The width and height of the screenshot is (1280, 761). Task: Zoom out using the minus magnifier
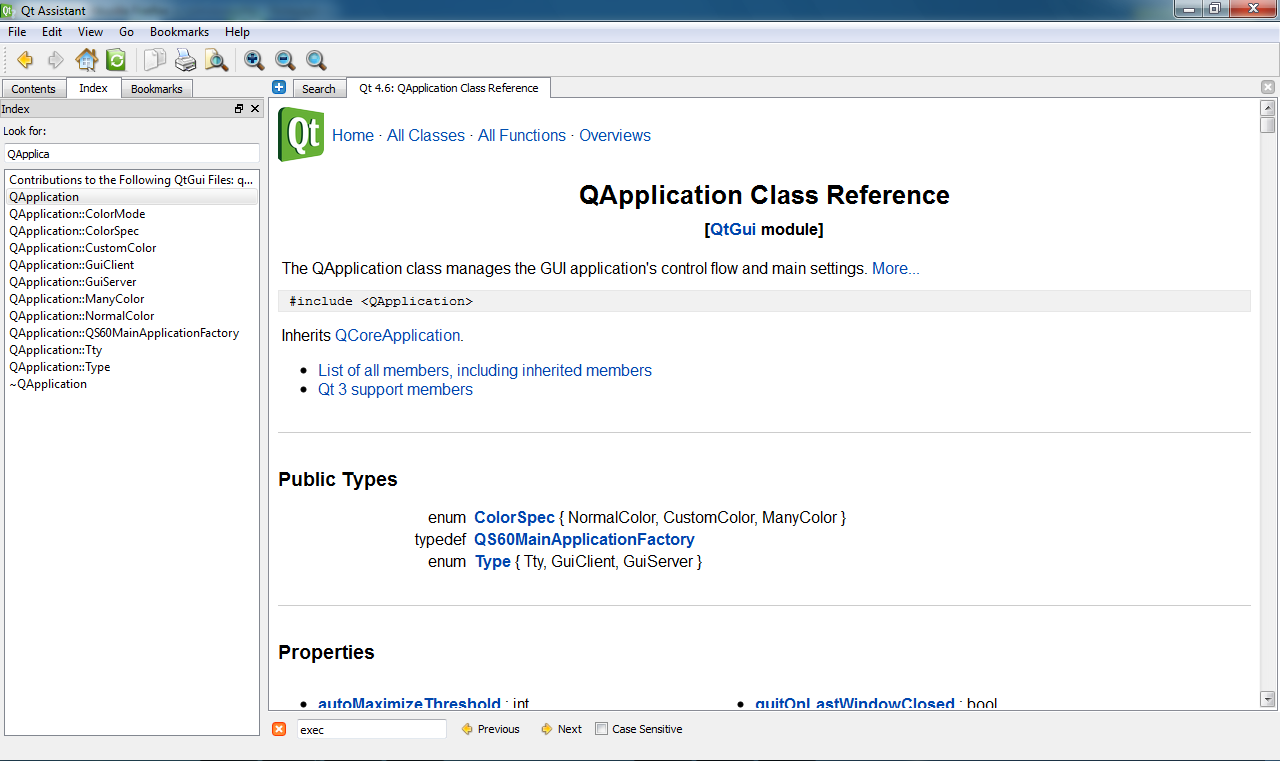point(285,60)
